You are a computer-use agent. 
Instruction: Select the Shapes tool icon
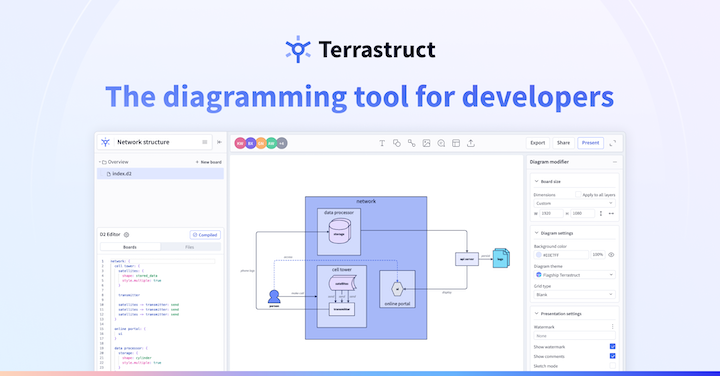[x=397, y=143]
